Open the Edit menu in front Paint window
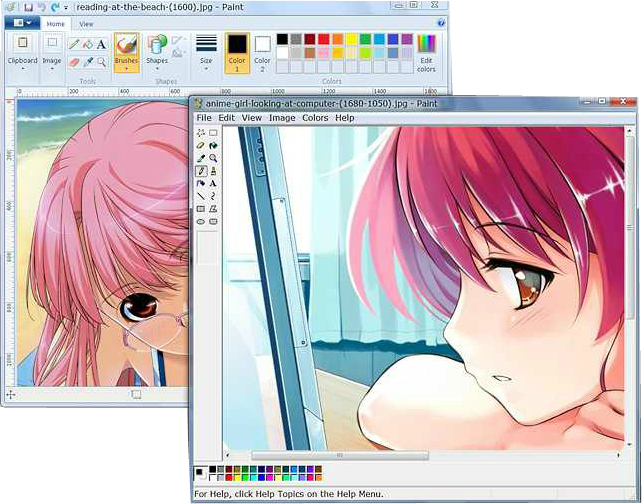642x504 pixels. [x=226, y=118]
